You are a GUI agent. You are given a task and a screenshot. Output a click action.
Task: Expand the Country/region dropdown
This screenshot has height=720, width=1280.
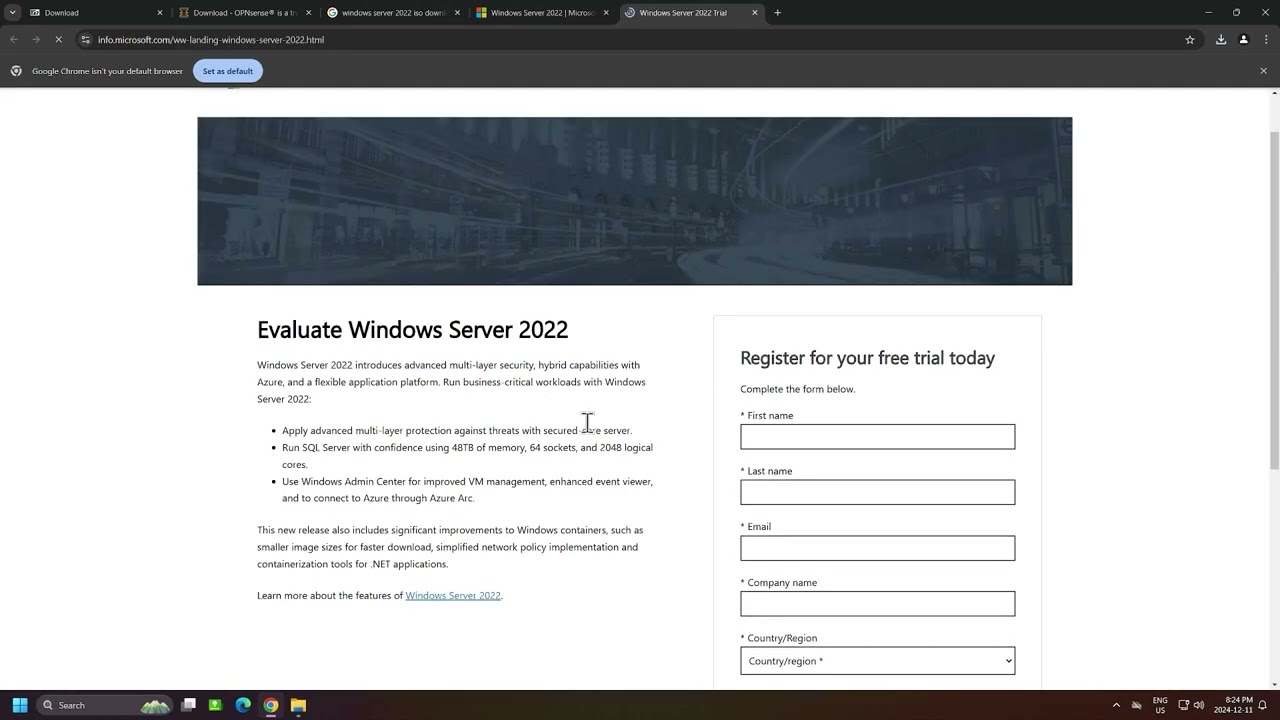coord(877,661)
